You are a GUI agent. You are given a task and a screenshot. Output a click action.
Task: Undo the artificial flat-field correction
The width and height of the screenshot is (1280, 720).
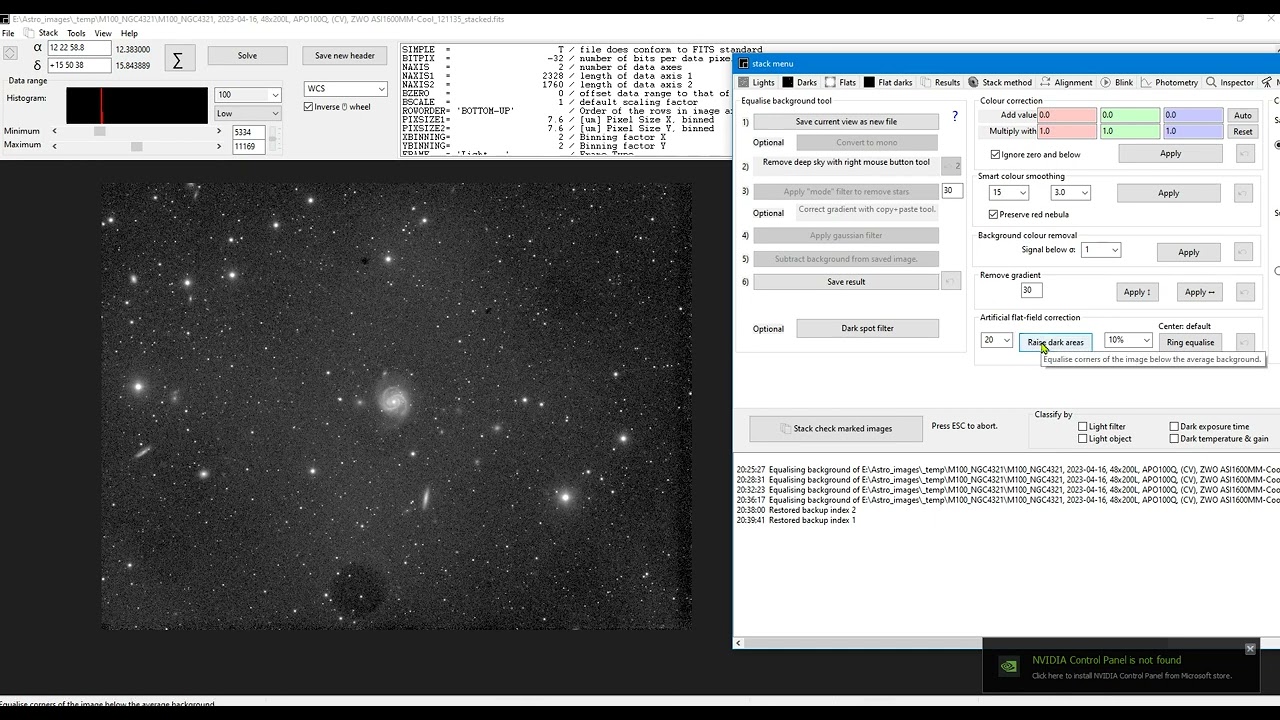click(1245, 342)
